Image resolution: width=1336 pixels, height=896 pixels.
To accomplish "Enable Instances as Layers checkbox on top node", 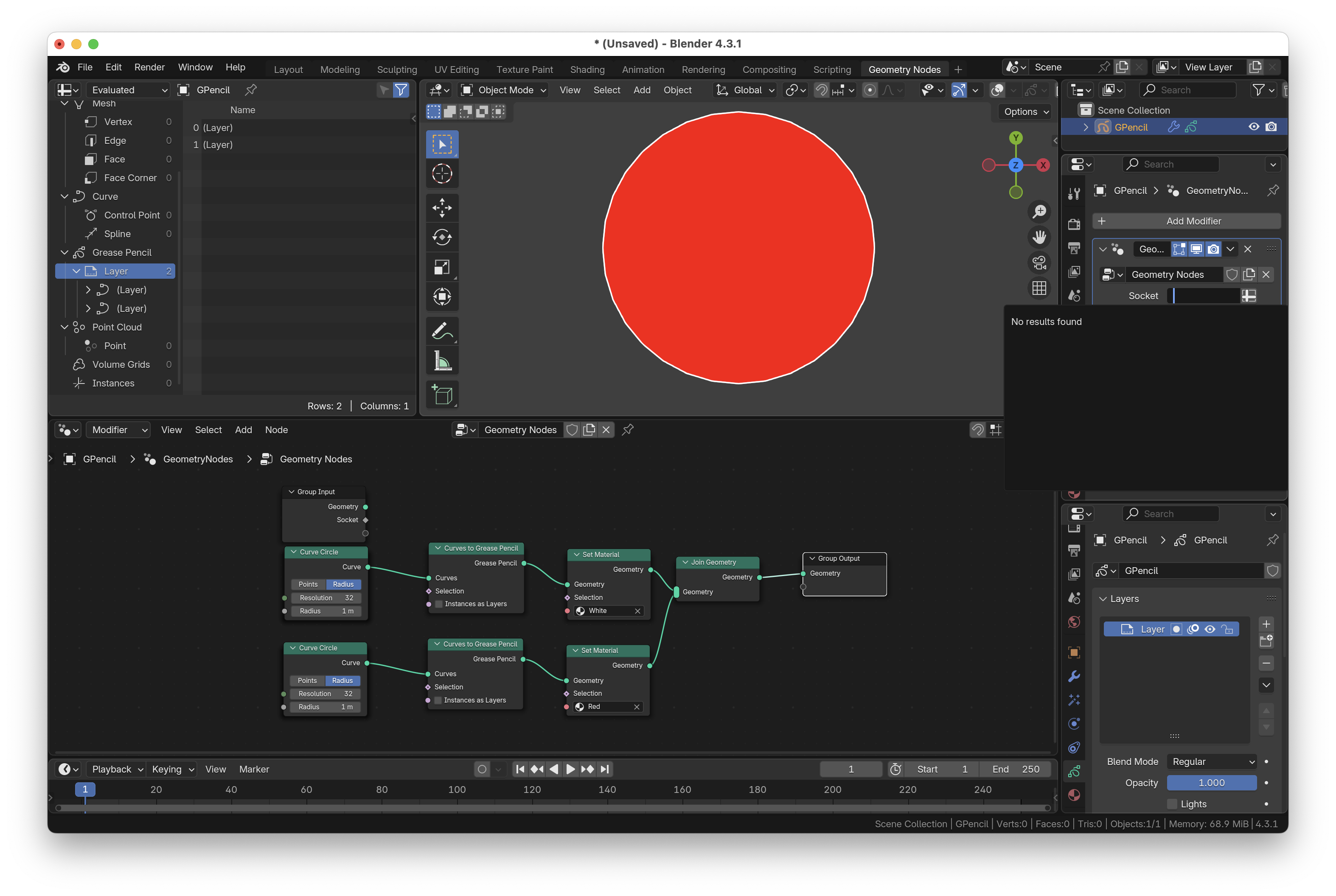I will 439,604.
